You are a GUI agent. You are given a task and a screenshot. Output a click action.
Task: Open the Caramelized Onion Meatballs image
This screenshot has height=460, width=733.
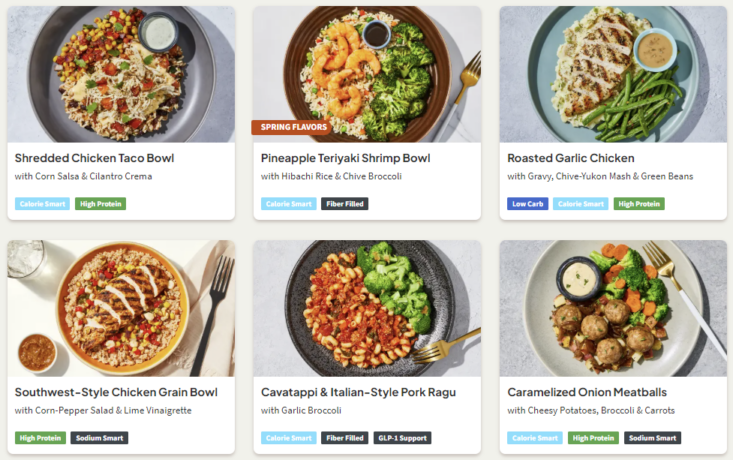[613, 308]
